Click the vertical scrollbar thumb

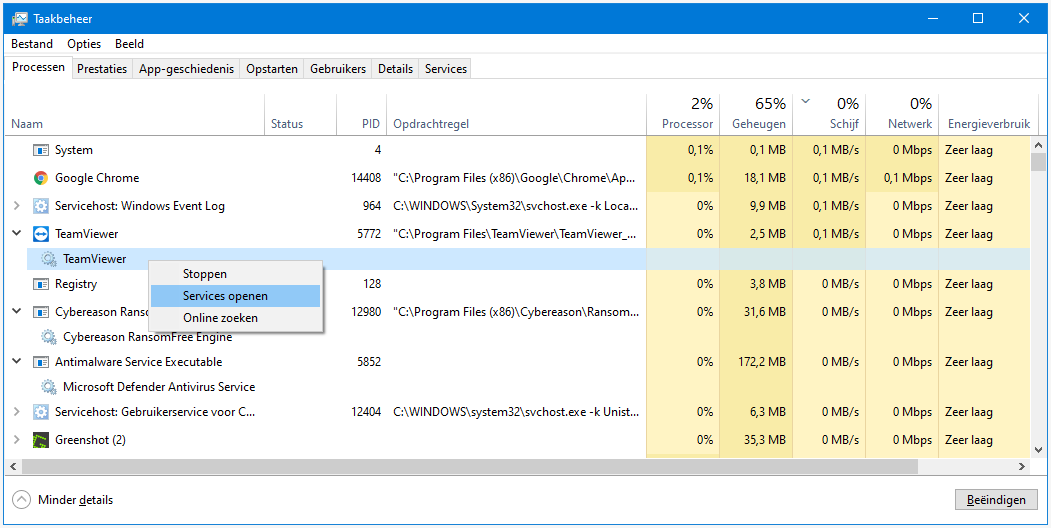[1038, 162]
